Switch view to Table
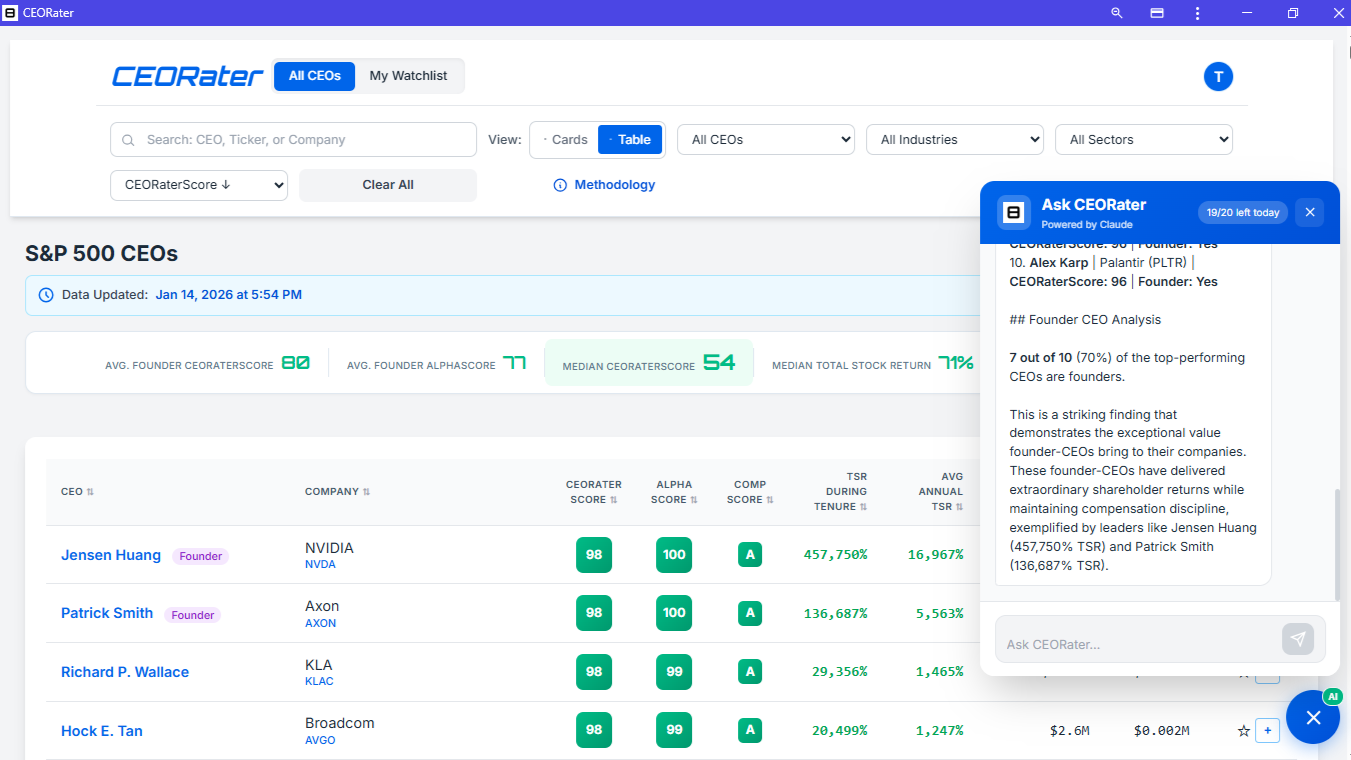The height and width of the screenshot is (760, 1351). click(x=630, y=140)
